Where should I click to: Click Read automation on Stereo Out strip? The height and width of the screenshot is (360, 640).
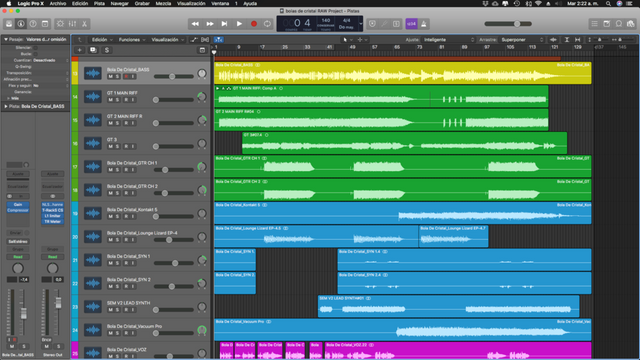coord(53,257)
